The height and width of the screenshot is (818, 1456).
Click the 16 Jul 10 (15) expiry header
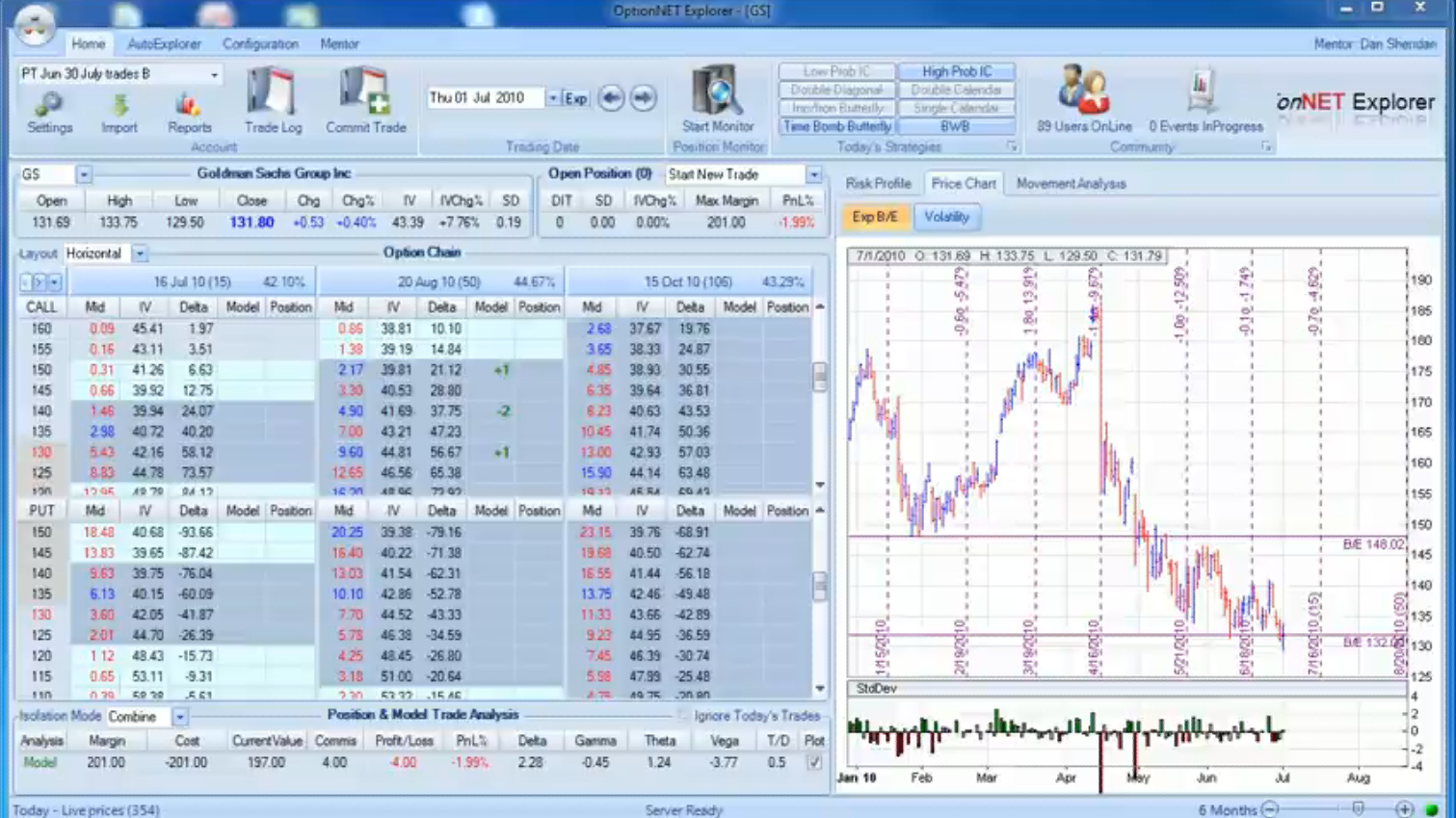click(192, 282)
